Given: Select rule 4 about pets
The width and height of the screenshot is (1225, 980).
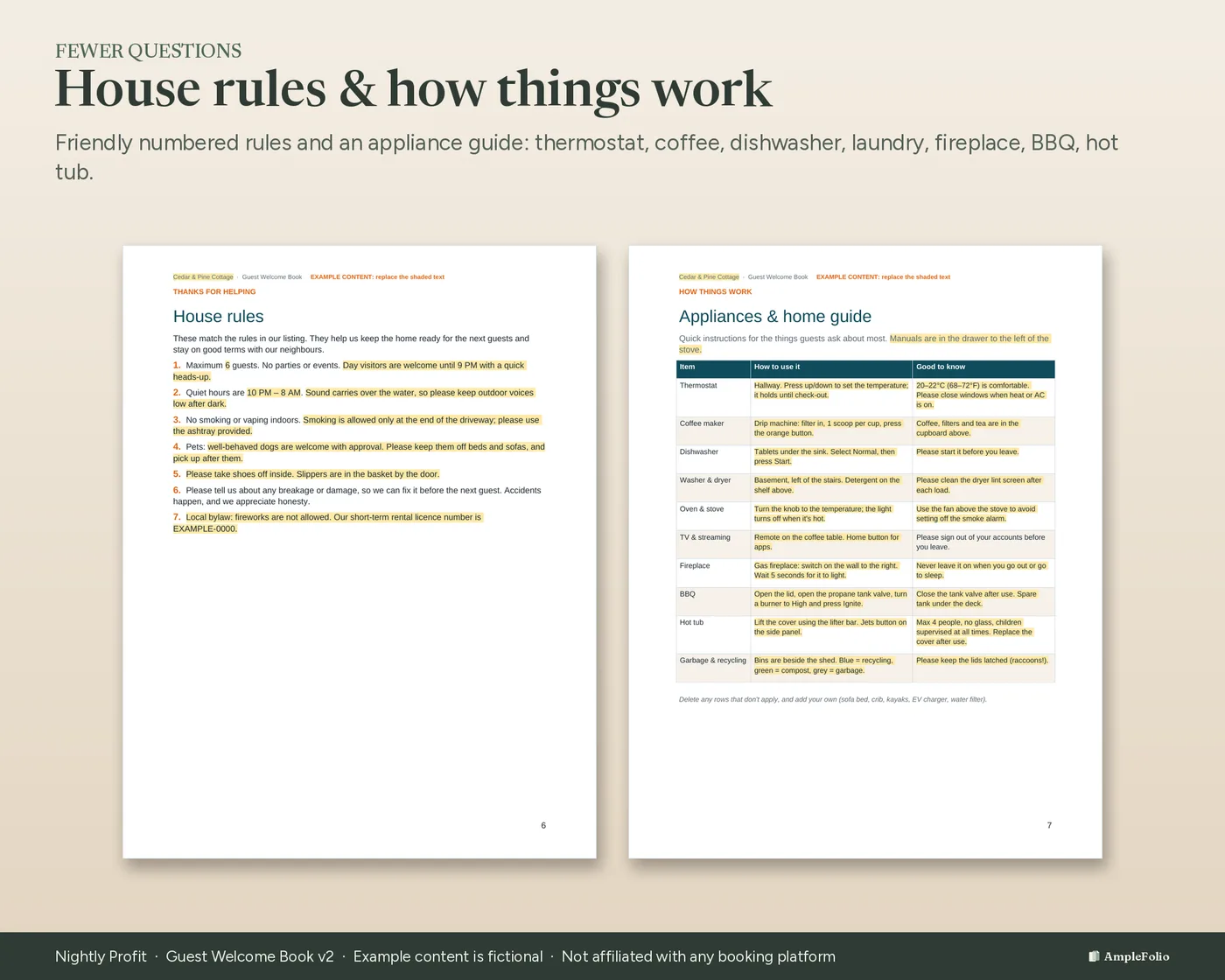Looking at the screenshot, I should (359, 452).
